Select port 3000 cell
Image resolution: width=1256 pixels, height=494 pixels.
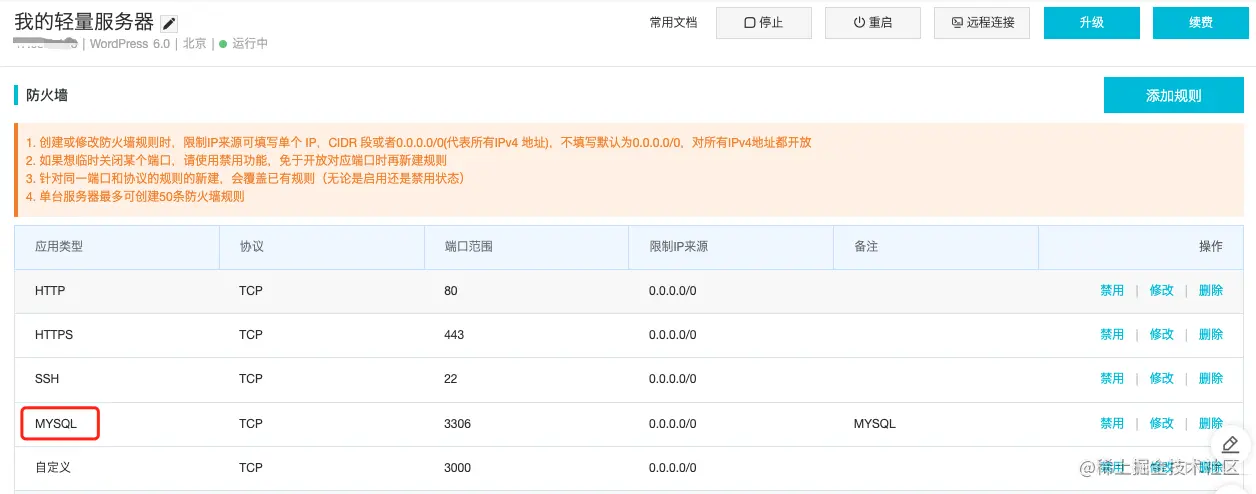click(457, 468)
